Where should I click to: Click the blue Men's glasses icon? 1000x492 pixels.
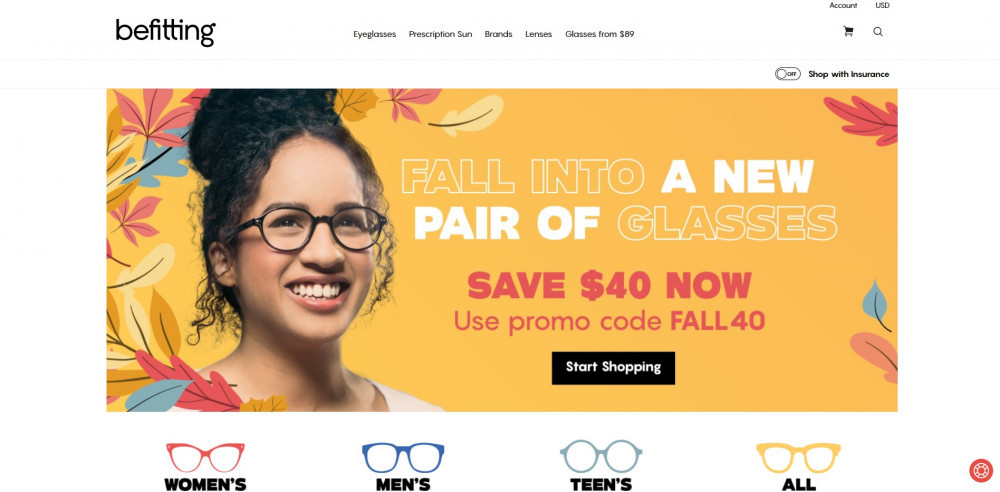[x=403, y=457]
